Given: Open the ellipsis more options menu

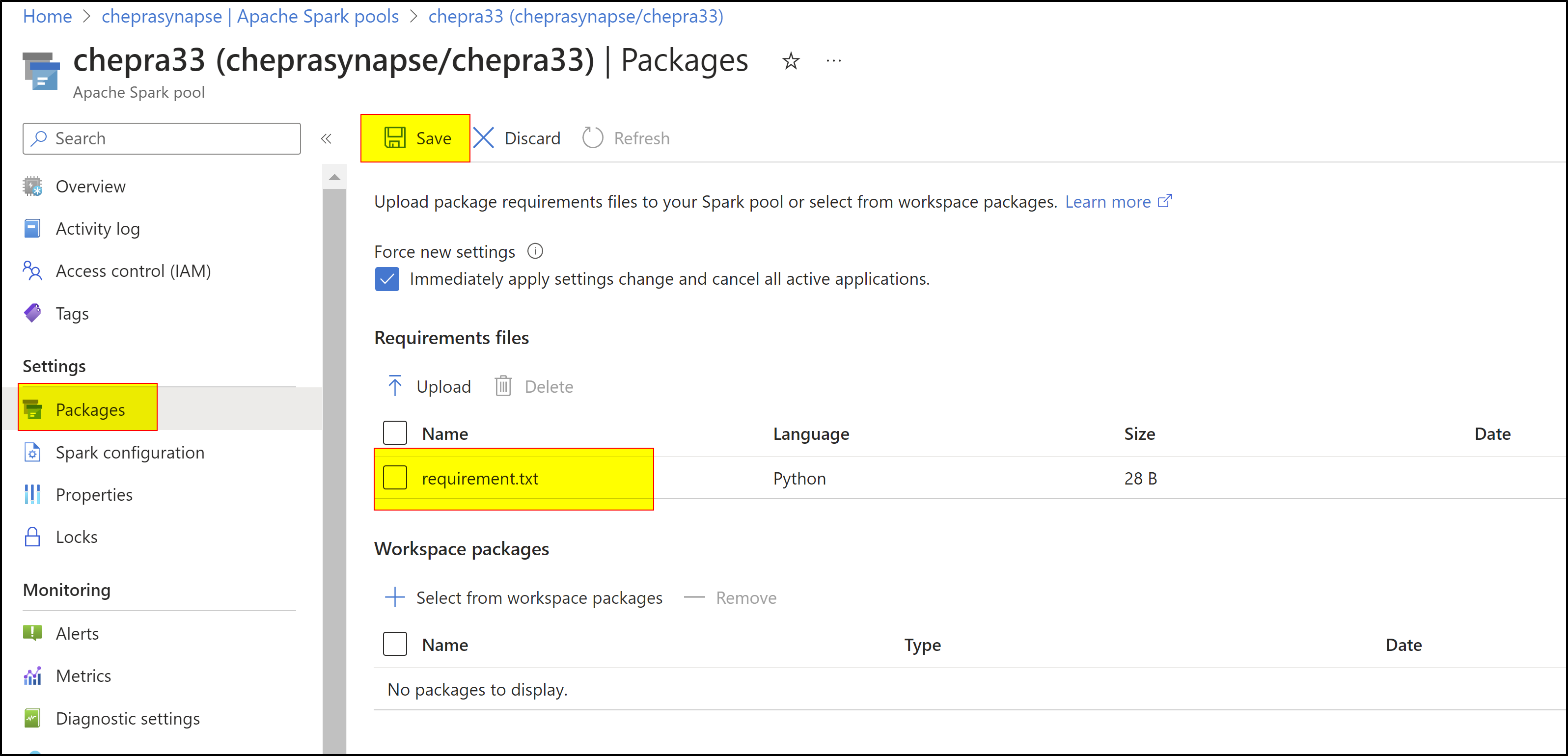Looking at the screenshot, I should click(833, 60).
